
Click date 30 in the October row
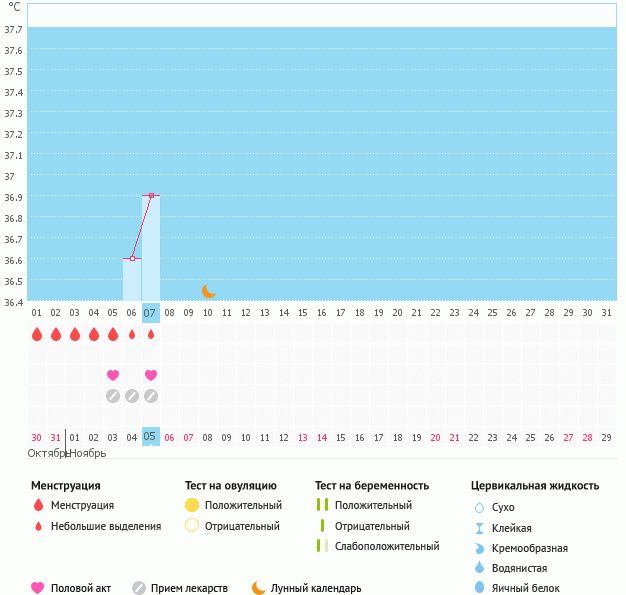[36, 437]
